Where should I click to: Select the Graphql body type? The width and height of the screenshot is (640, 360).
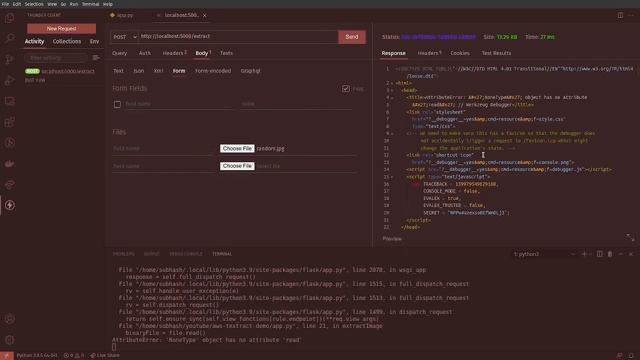[250, 71]
